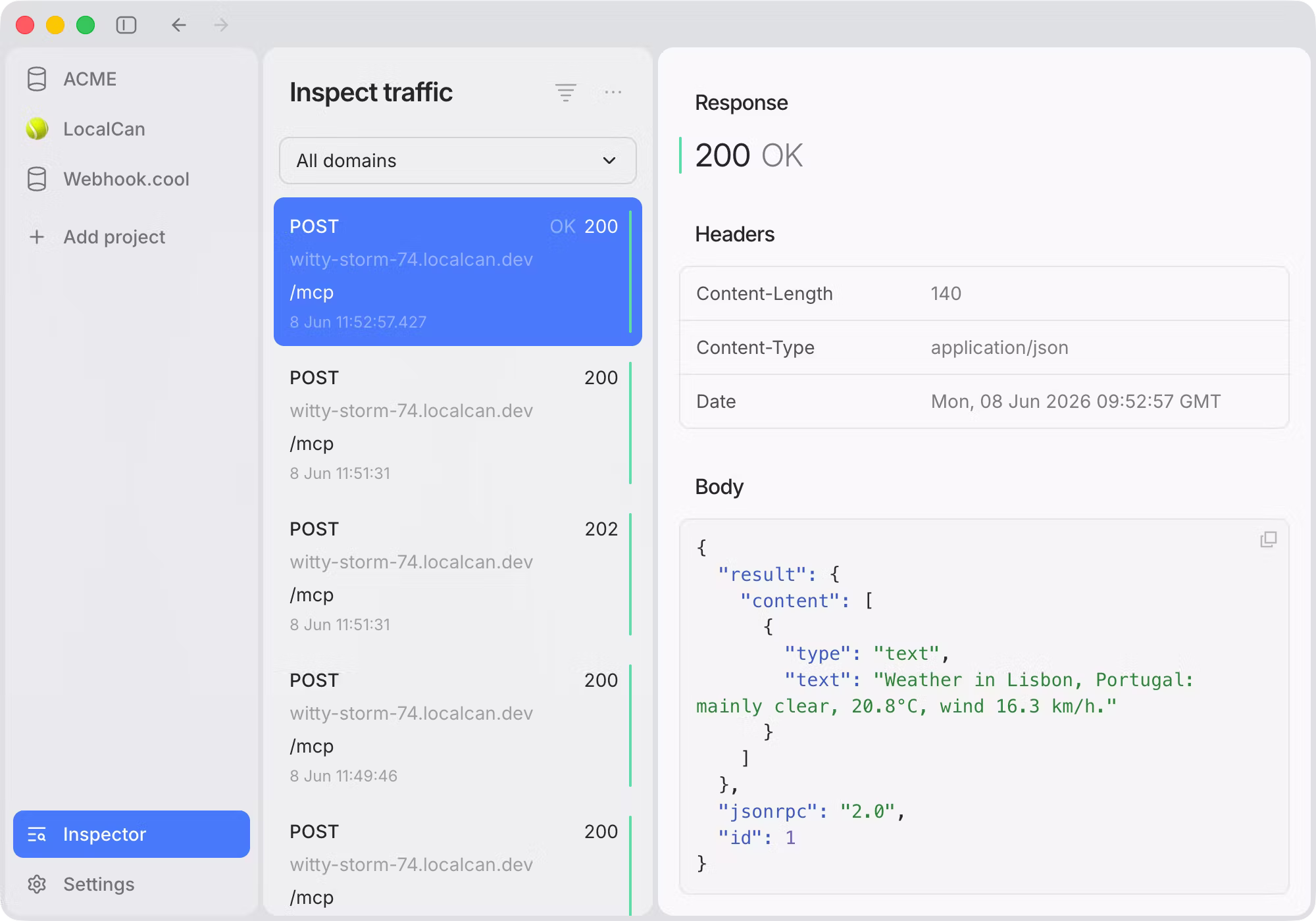This screenshot has height=921, width=1316.
Task: Click the Content-Length value 140
Action: [946, 293]
